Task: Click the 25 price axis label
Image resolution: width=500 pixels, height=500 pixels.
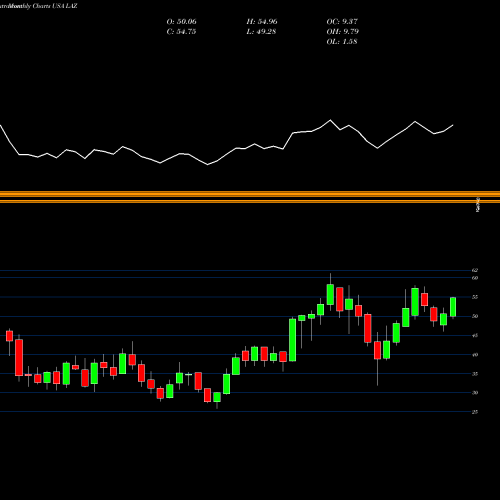Action: pyautogui.click(x=475, y=412)
